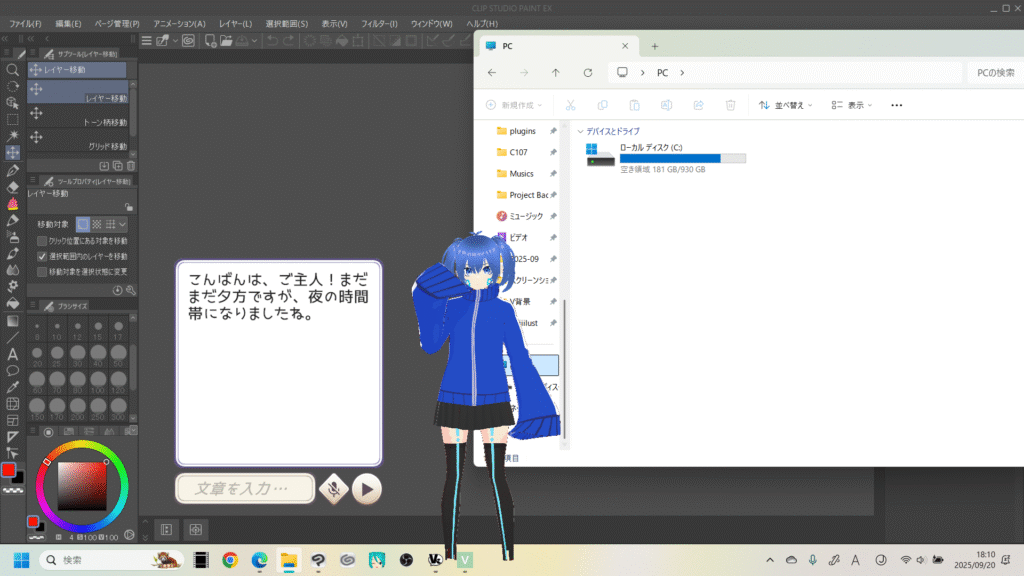The image size is (1024, 576).
Task: Enable クリック位置にある対象を移動 checkbox
Action: click(42, 241)
